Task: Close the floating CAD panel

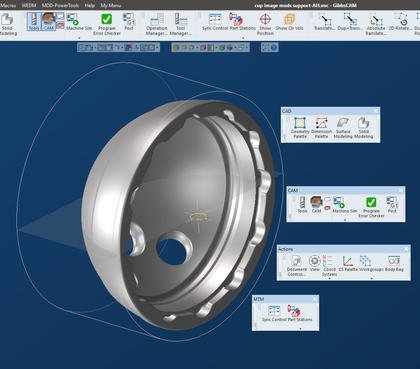Action: [x=376, y=111]
